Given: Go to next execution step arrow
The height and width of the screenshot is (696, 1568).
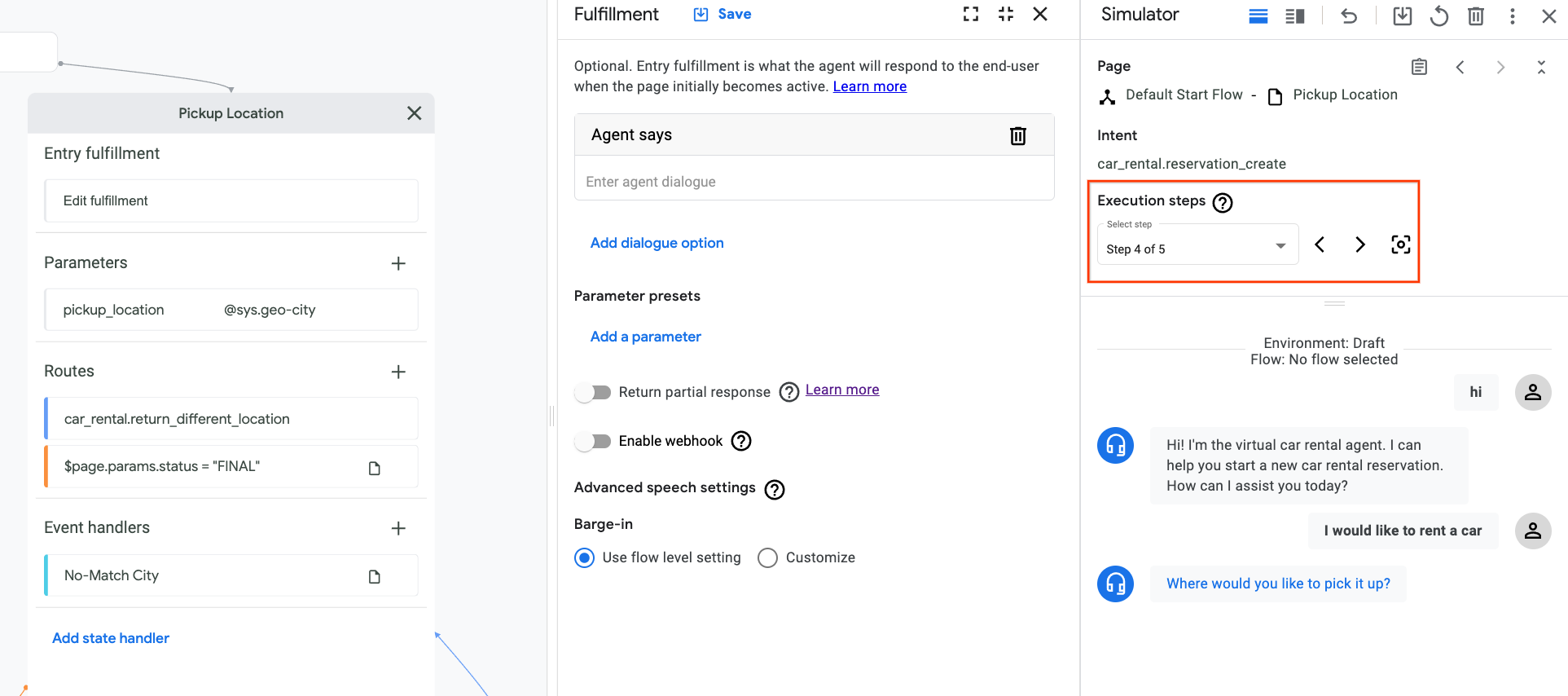Looking at the screenshot, I should tap(1359, 244).
